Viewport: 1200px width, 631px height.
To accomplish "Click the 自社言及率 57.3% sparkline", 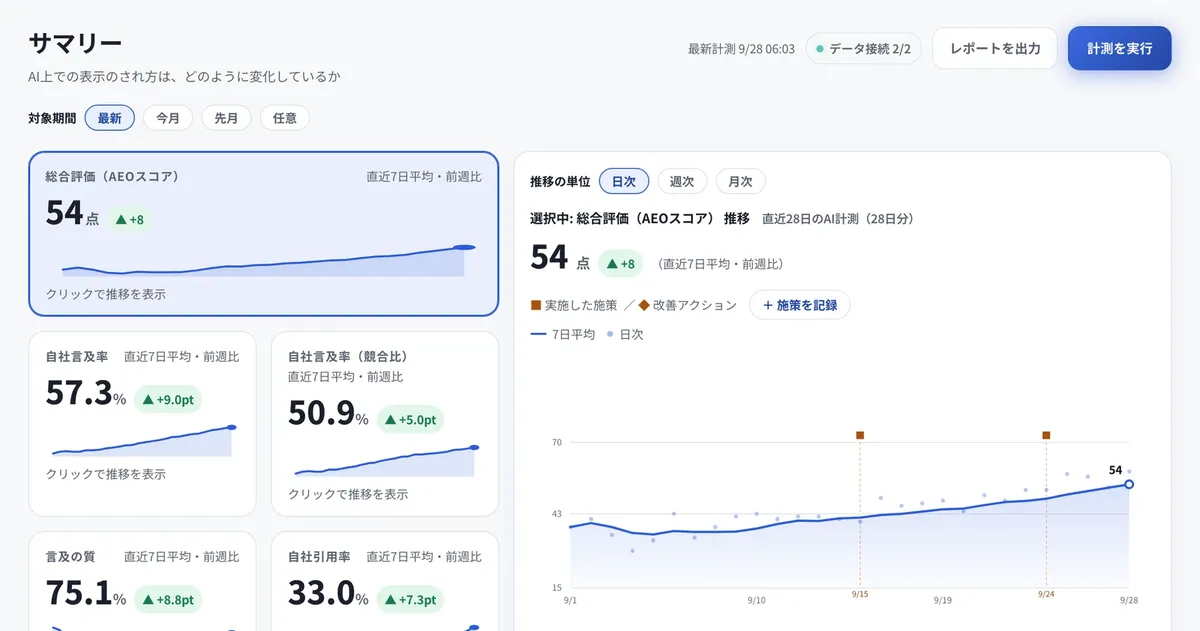I will 144,441.
